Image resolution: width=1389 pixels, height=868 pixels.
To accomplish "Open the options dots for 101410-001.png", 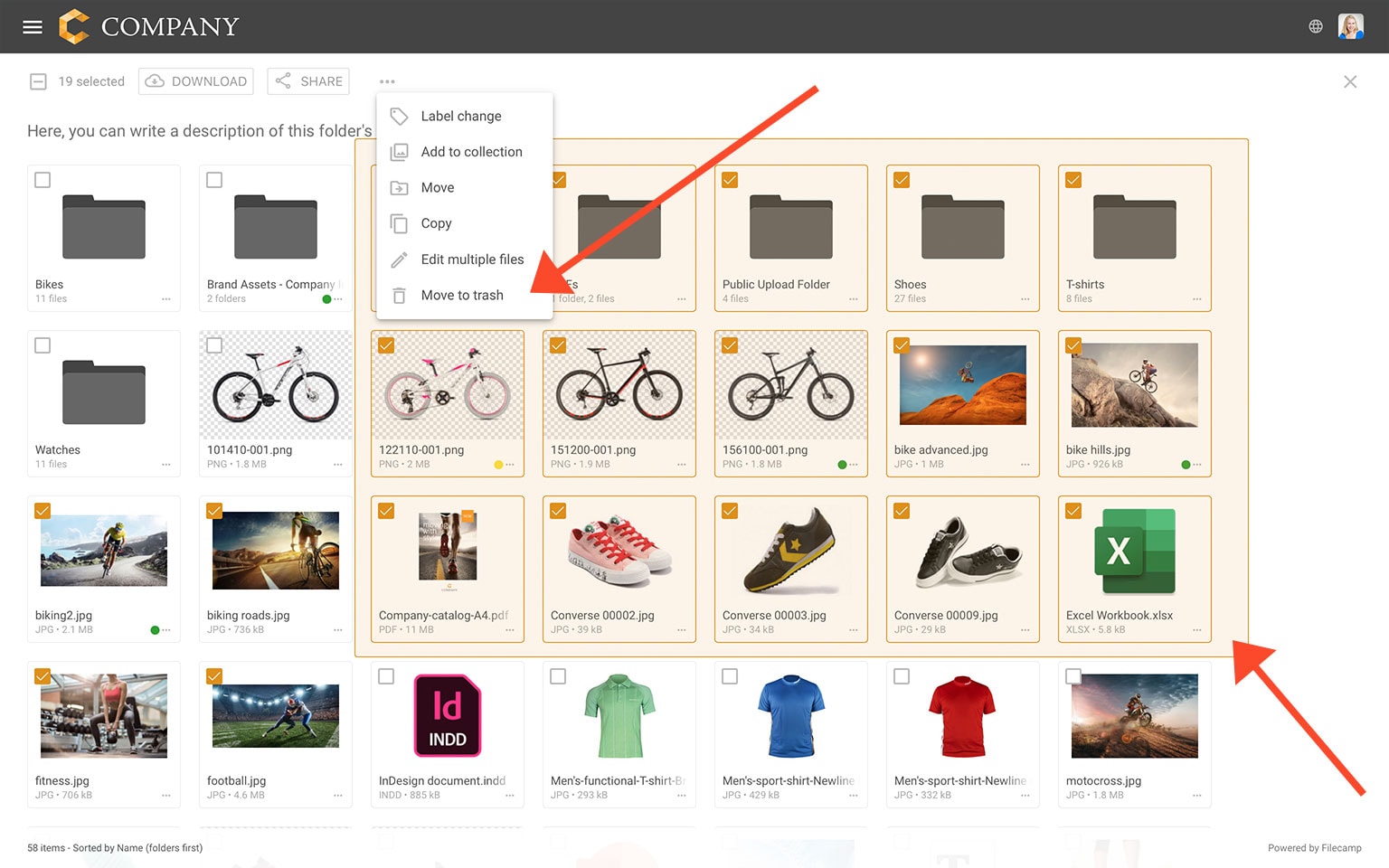I will 338,465.
